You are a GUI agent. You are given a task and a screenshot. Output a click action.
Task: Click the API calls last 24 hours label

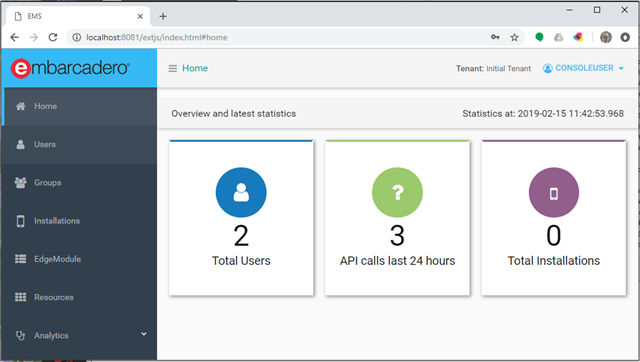tap(398, 261)
